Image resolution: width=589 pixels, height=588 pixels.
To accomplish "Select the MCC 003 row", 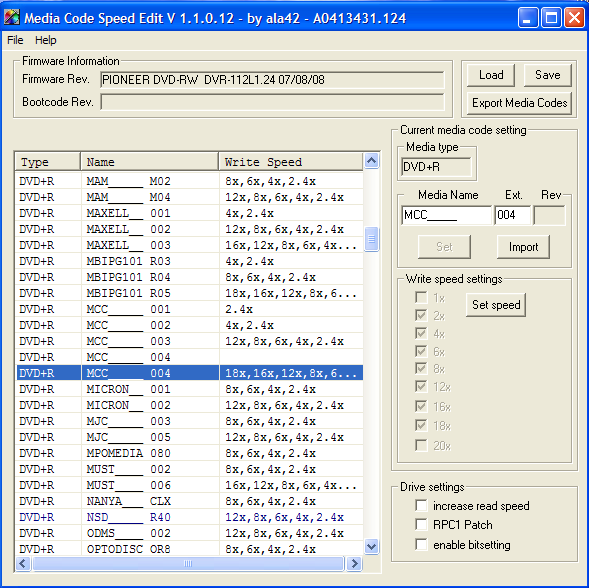I will [190, 341].
